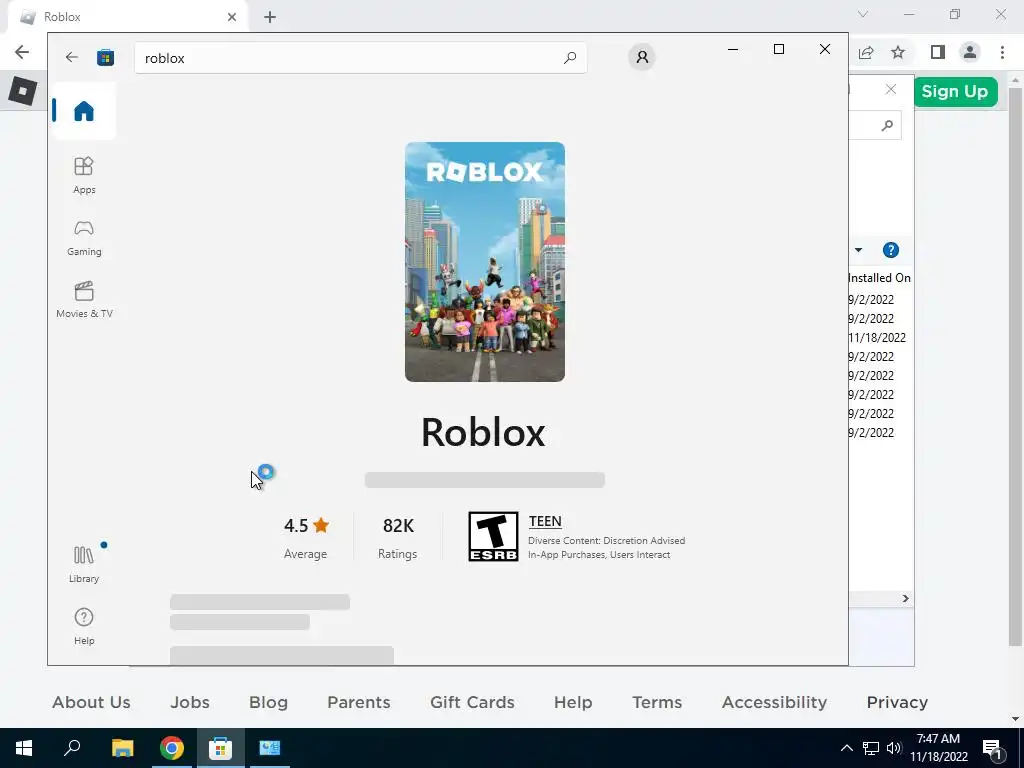Close the background Programs window
Screen dimensions: 1024x768
(x=891, y=89)
